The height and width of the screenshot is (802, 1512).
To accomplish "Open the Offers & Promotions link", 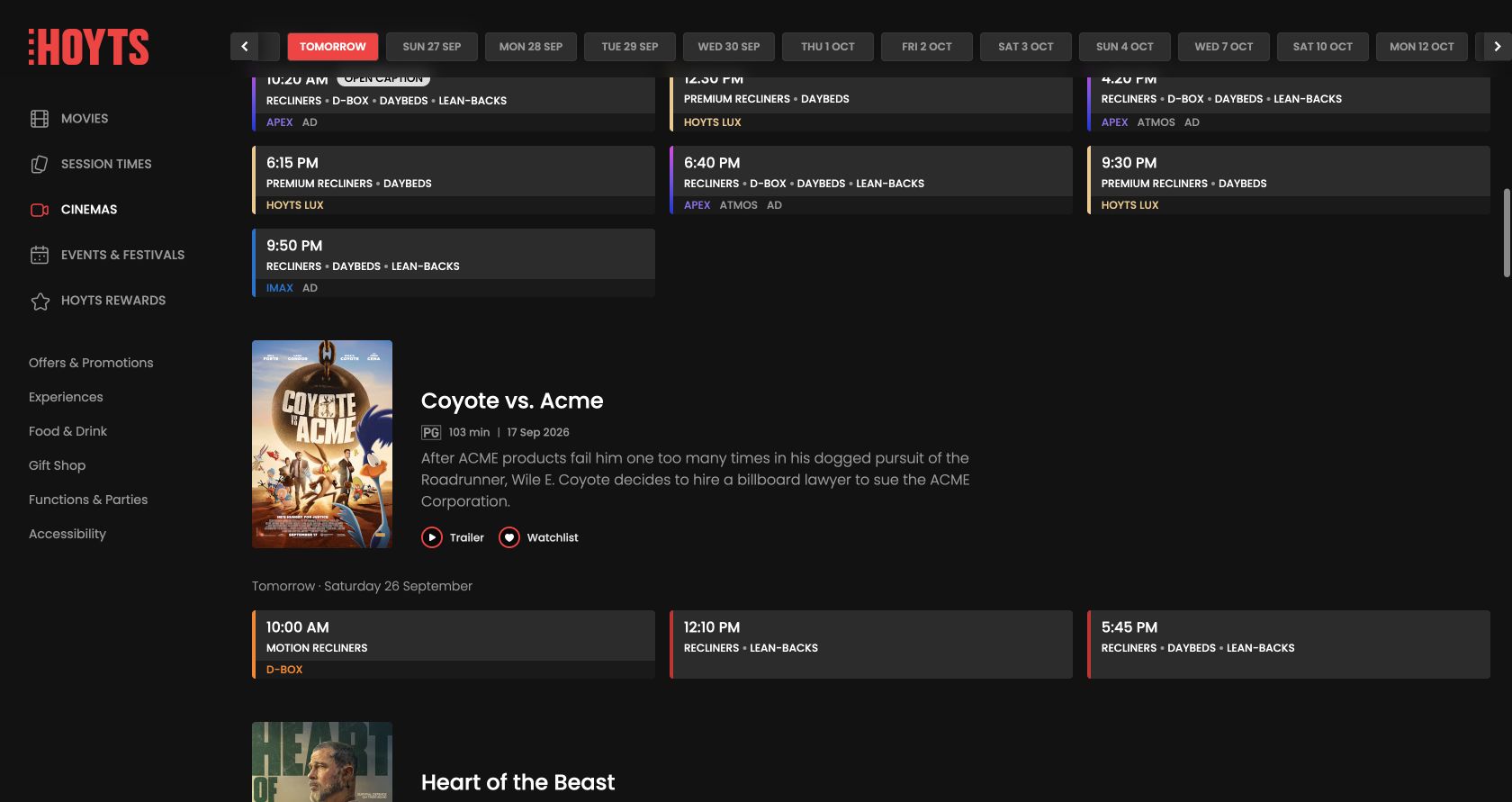I will pos(91,363).
